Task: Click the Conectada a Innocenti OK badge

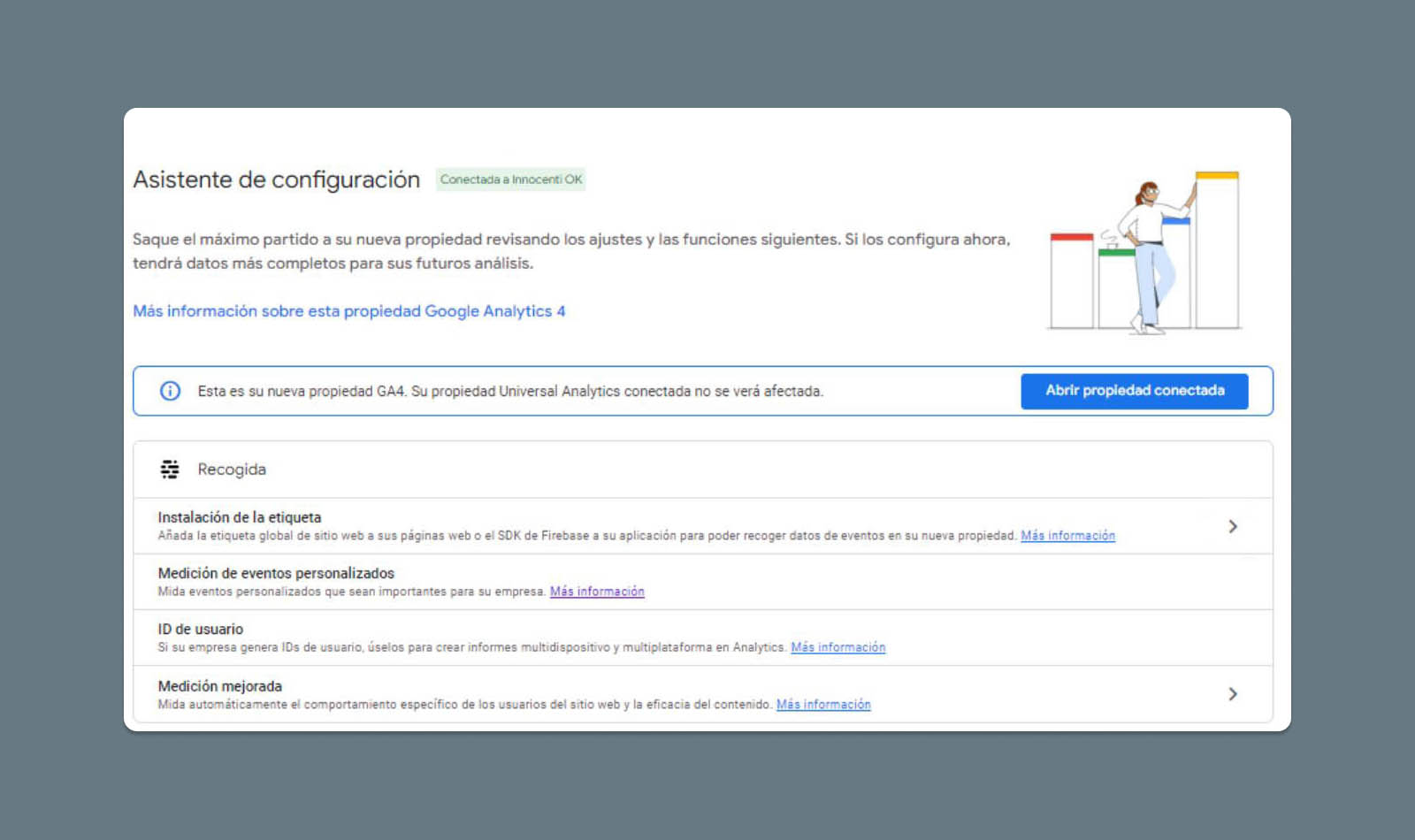Action: point(510,179)
